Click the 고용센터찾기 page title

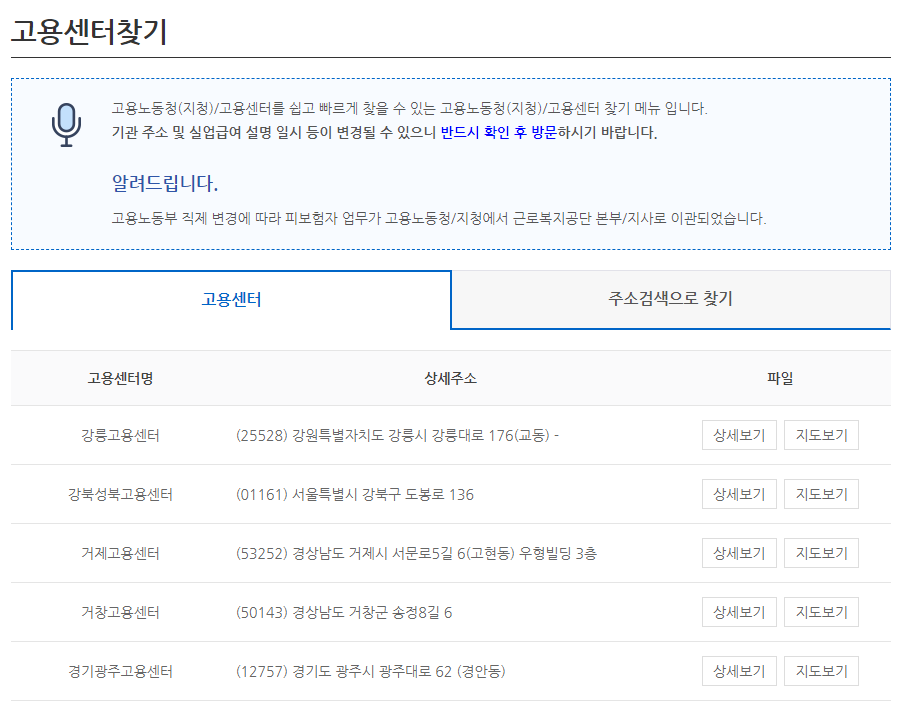[x=89, y=31]
